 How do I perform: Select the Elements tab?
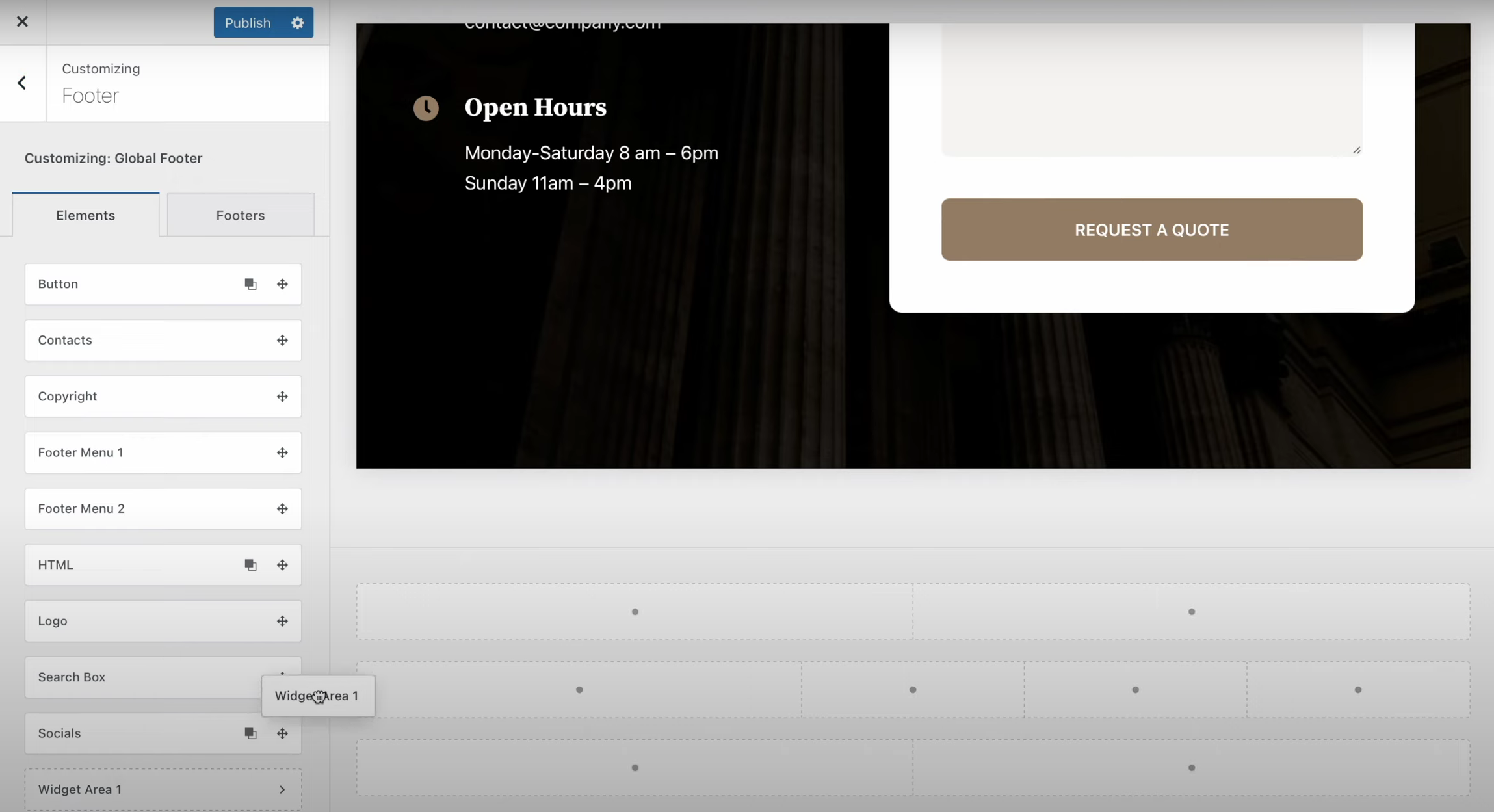click(85, 215)
